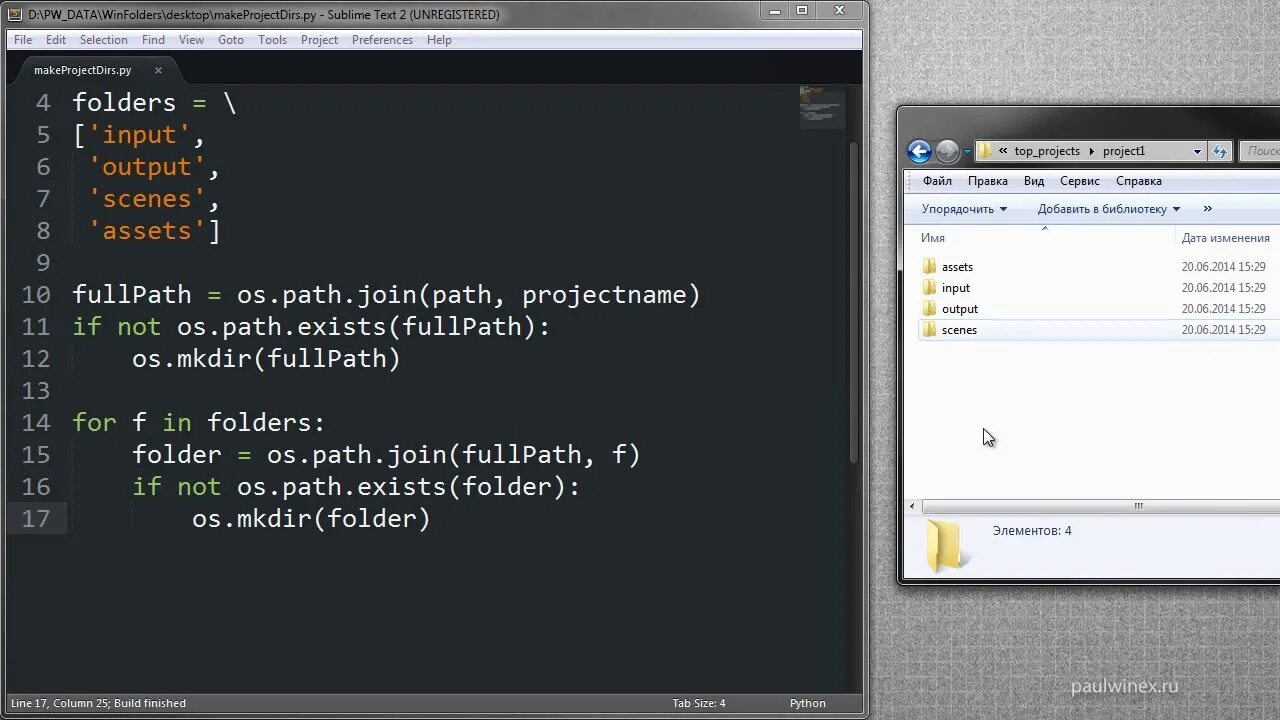This screenshot has width=1280, height=720.
Task: Click the editor vertical scrollbar
Action: click(853, 300)
